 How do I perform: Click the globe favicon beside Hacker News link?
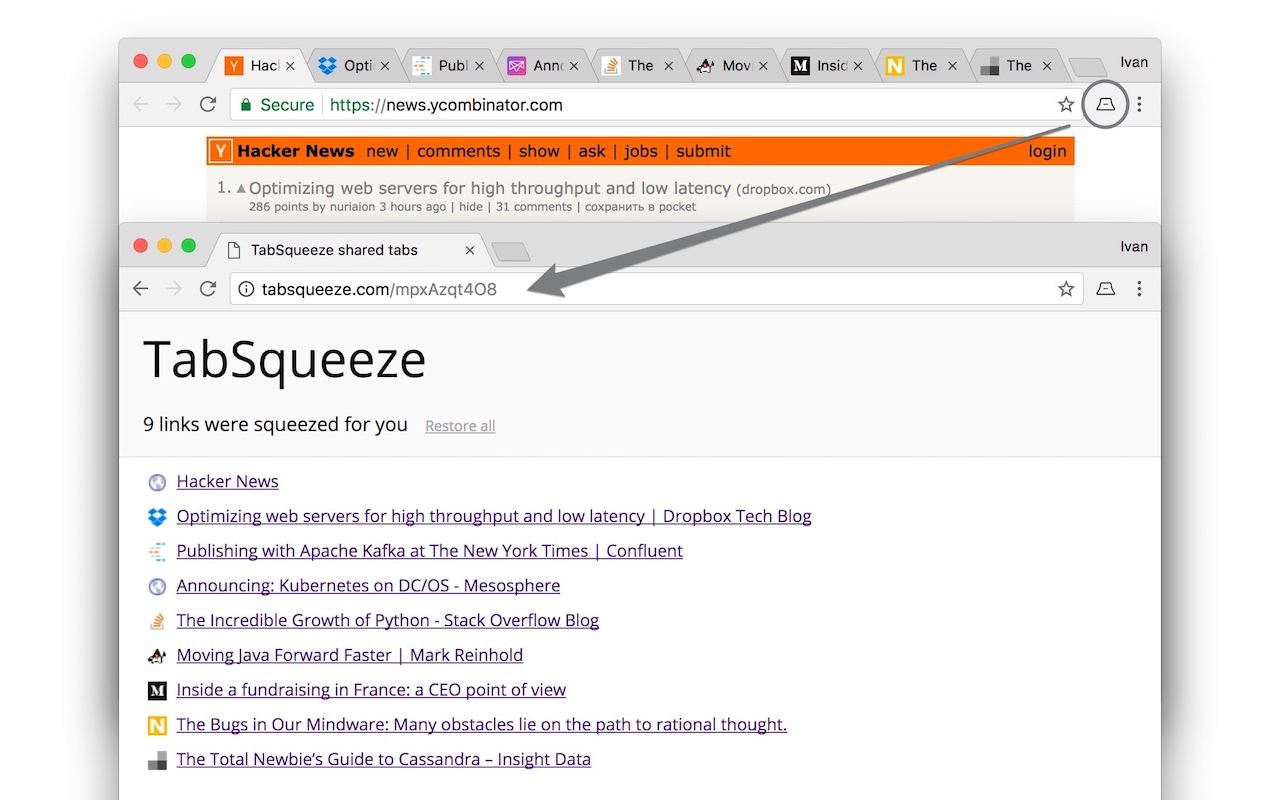(157, 482)
